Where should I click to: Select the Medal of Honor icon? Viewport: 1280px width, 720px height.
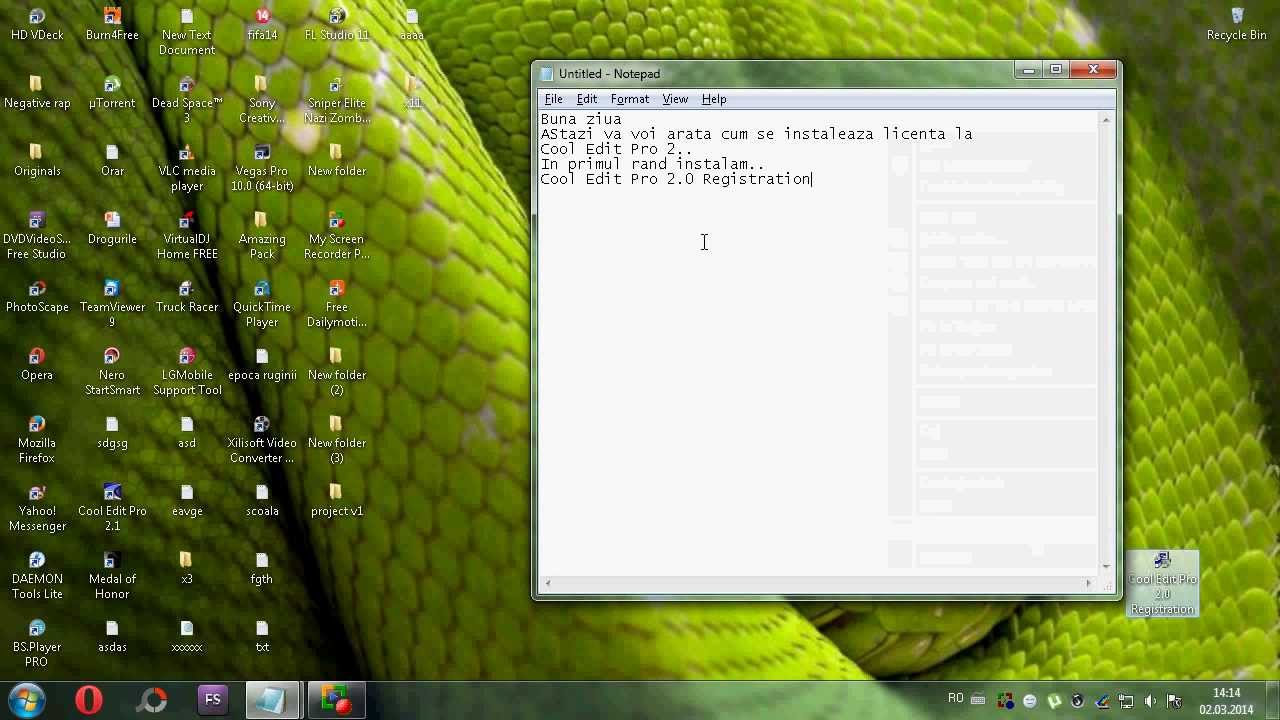(112, 576)
